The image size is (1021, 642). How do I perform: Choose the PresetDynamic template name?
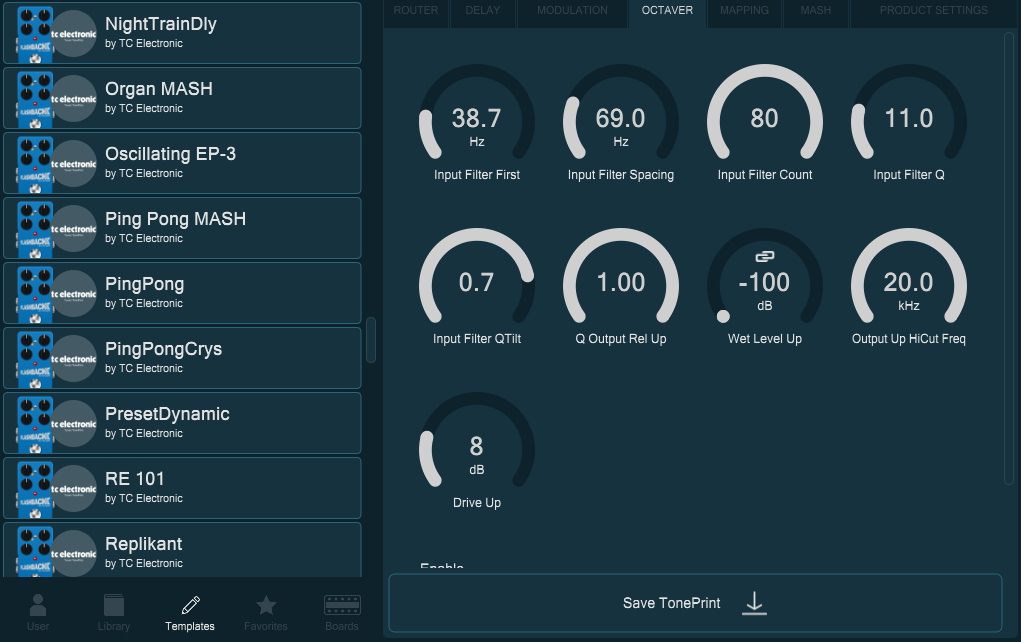[167, 414]
